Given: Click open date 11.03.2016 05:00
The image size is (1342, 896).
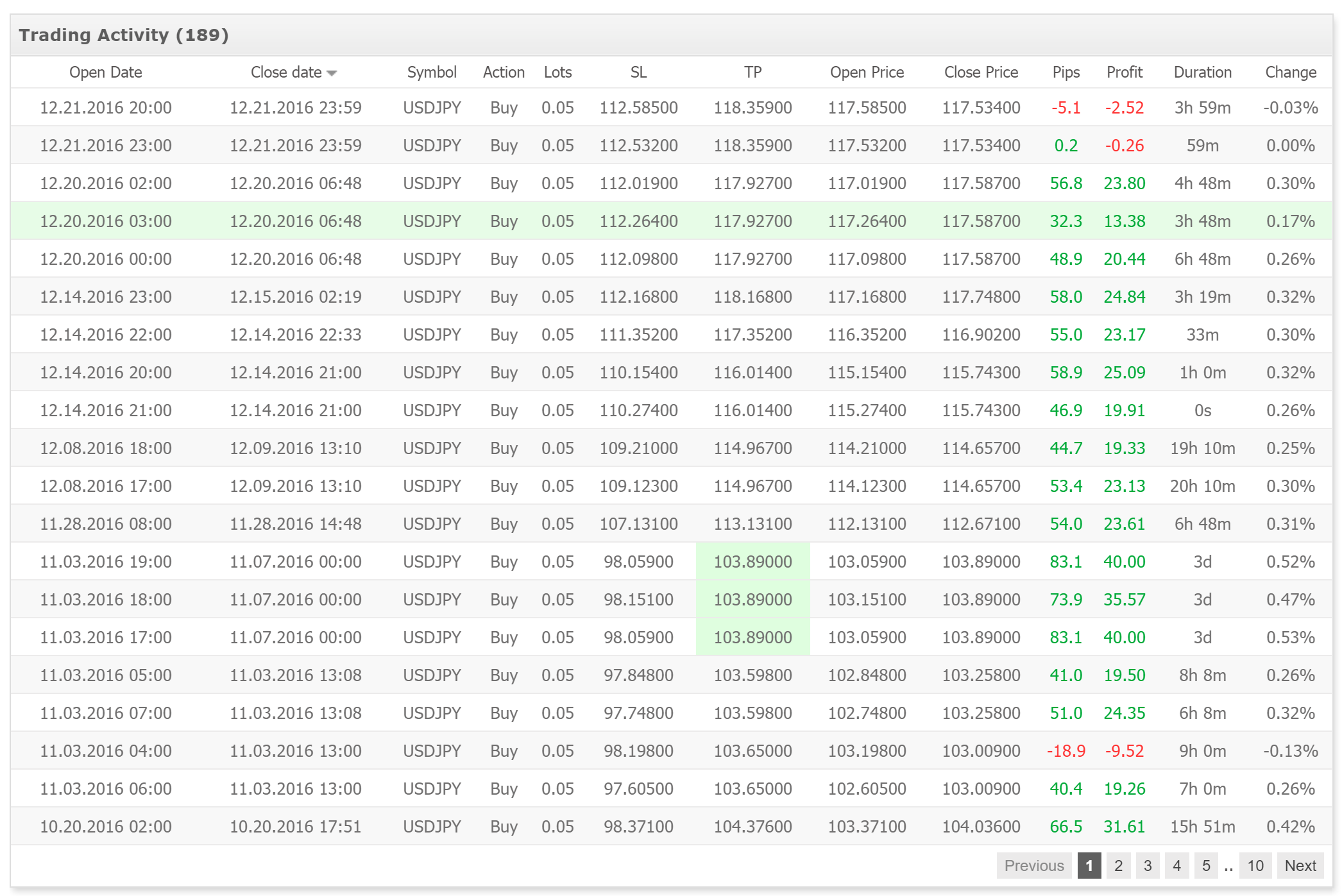Looking at the screenshot, I should click(106, 675).
